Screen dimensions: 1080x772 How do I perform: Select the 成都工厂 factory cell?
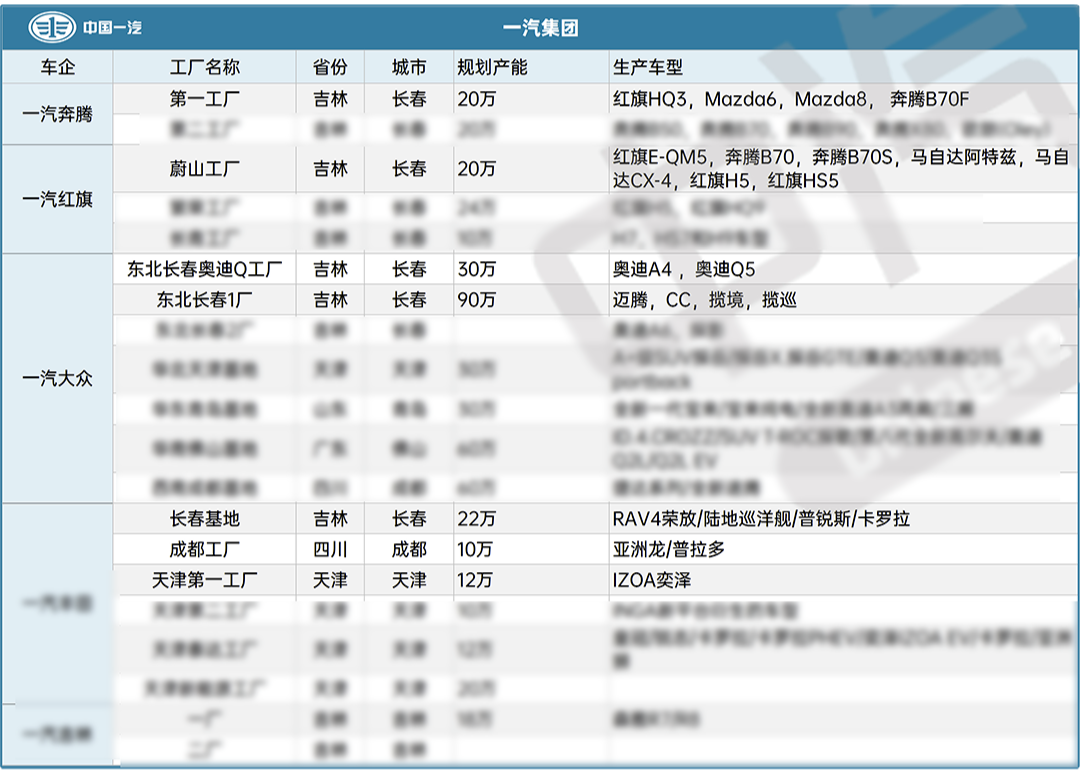tap(205, 550)
